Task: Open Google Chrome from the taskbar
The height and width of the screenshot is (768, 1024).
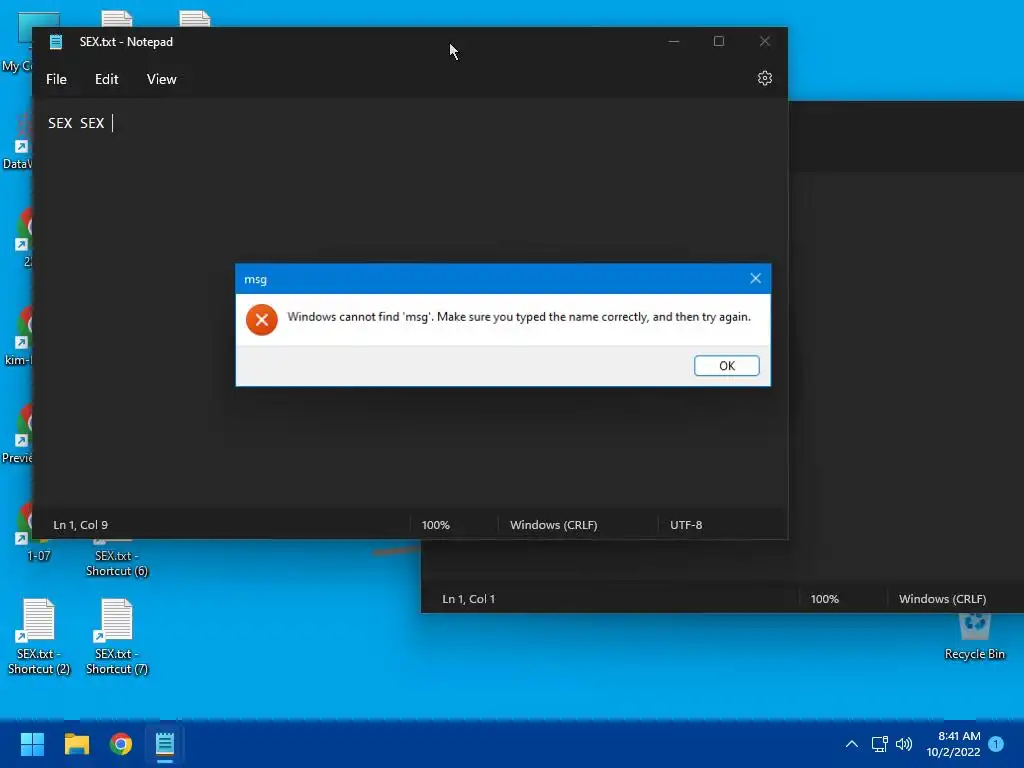Action: tap(121, 744)
